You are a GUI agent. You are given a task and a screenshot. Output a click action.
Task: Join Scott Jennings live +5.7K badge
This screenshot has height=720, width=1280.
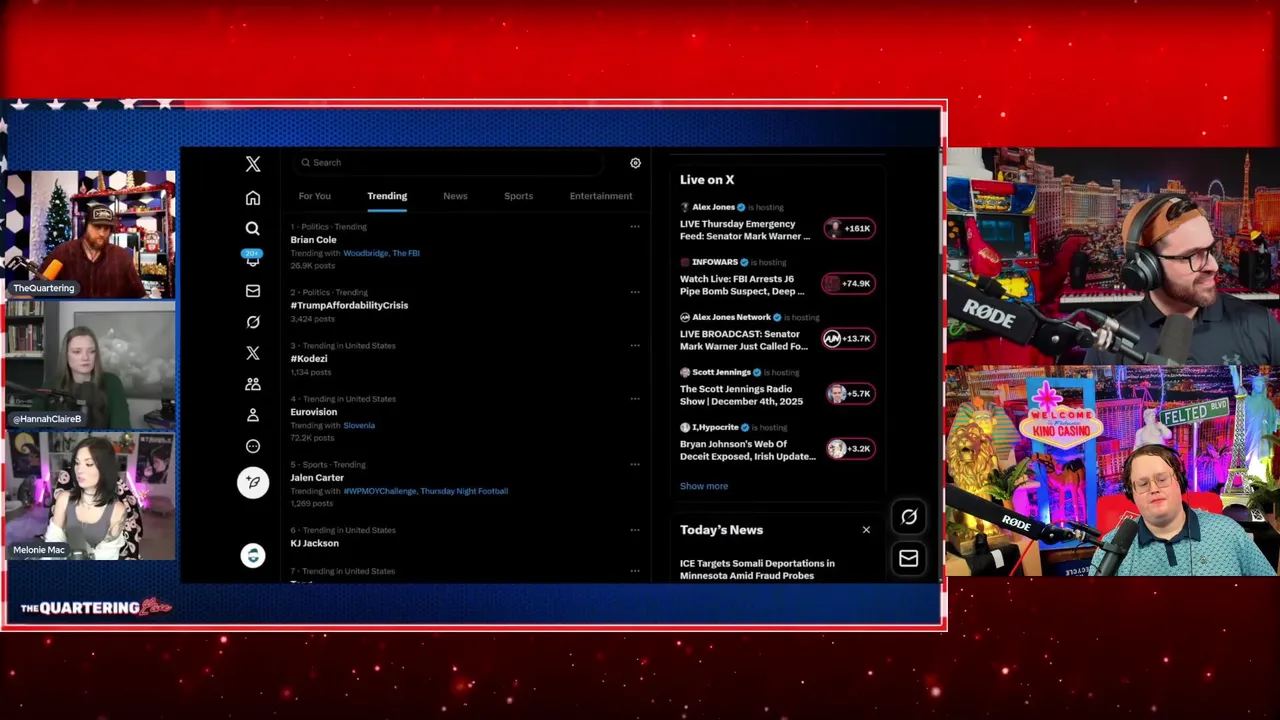[x=851, y=393]
